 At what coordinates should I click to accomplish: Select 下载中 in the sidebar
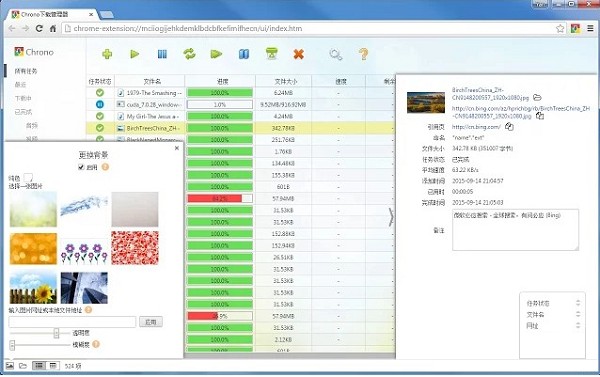23,98
